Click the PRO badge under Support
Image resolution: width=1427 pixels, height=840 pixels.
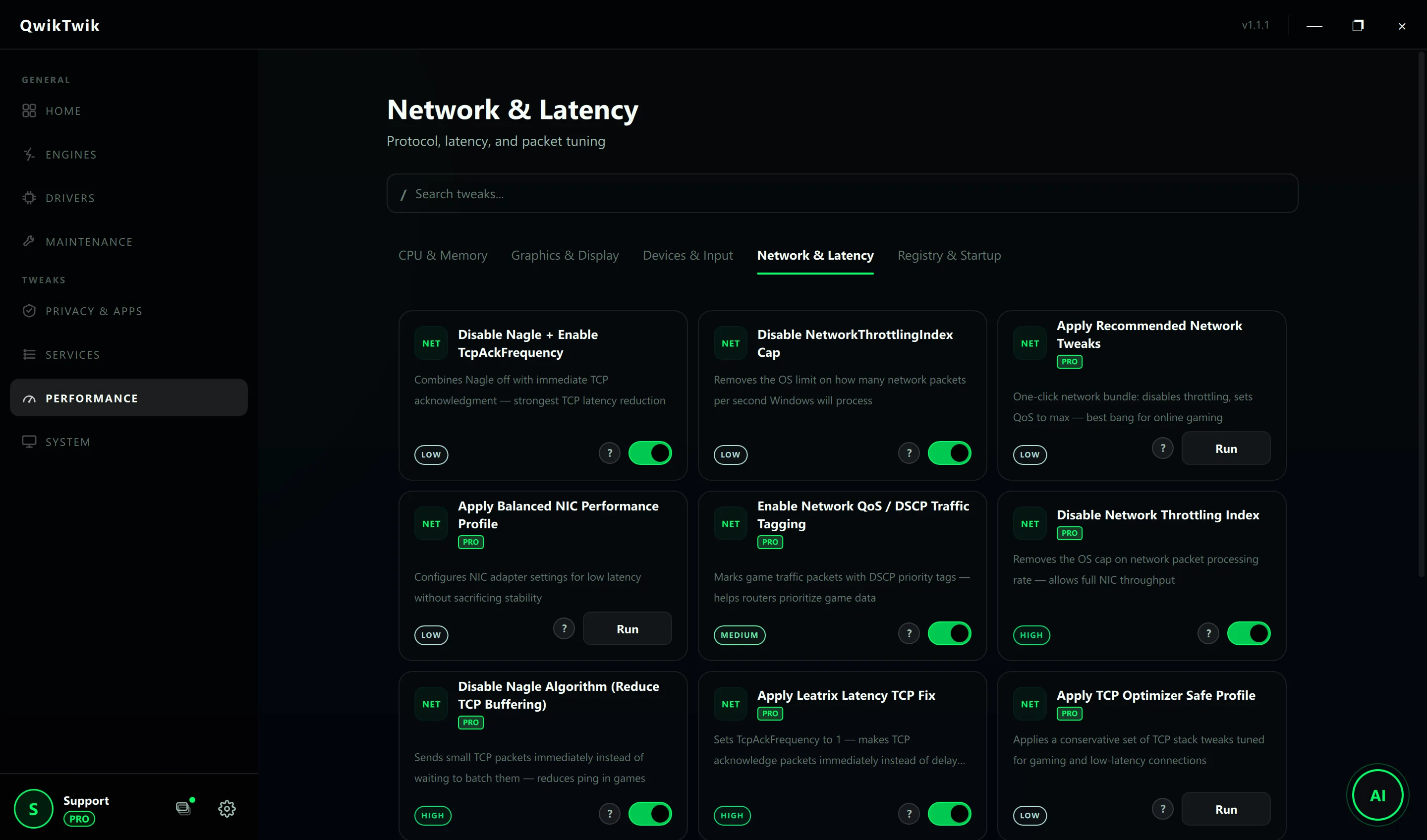[79, 819]
